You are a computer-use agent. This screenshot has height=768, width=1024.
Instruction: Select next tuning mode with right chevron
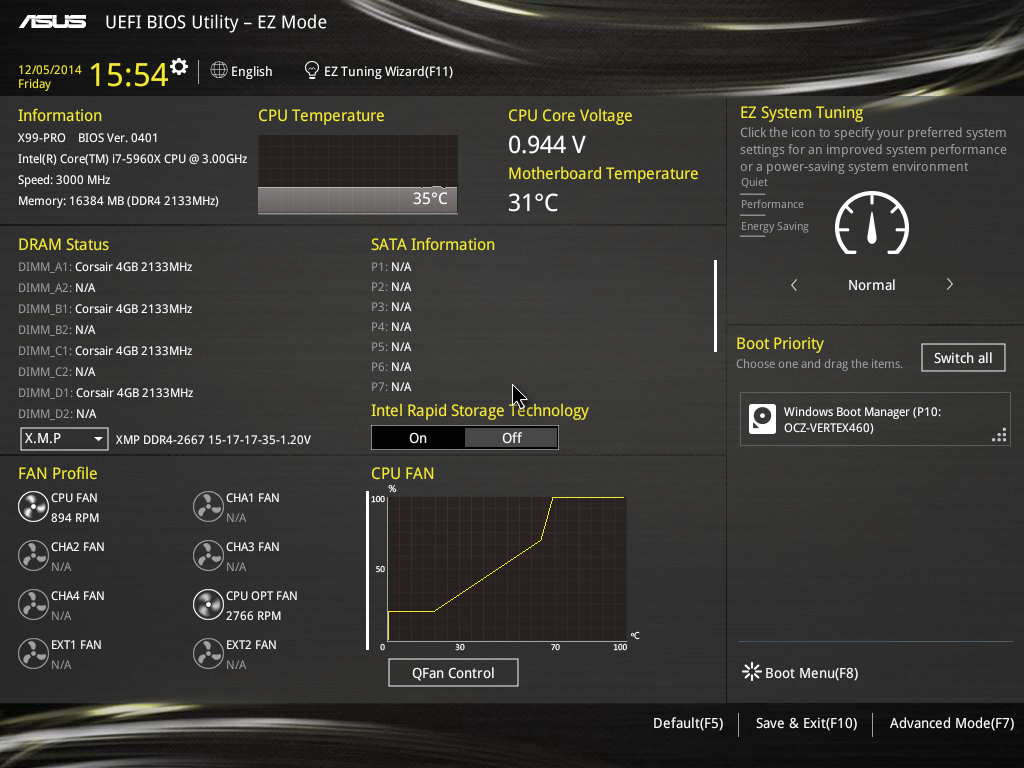click(949, 285)
